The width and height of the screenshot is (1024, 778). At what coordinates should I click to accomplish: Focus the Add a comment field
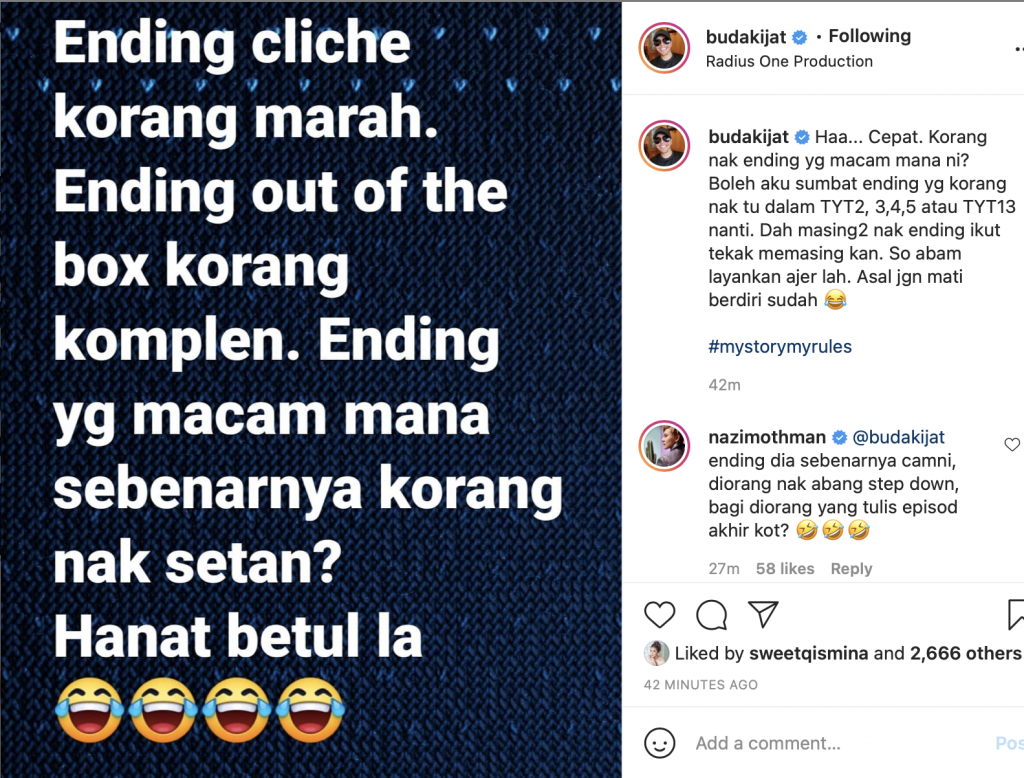point(836,743)
